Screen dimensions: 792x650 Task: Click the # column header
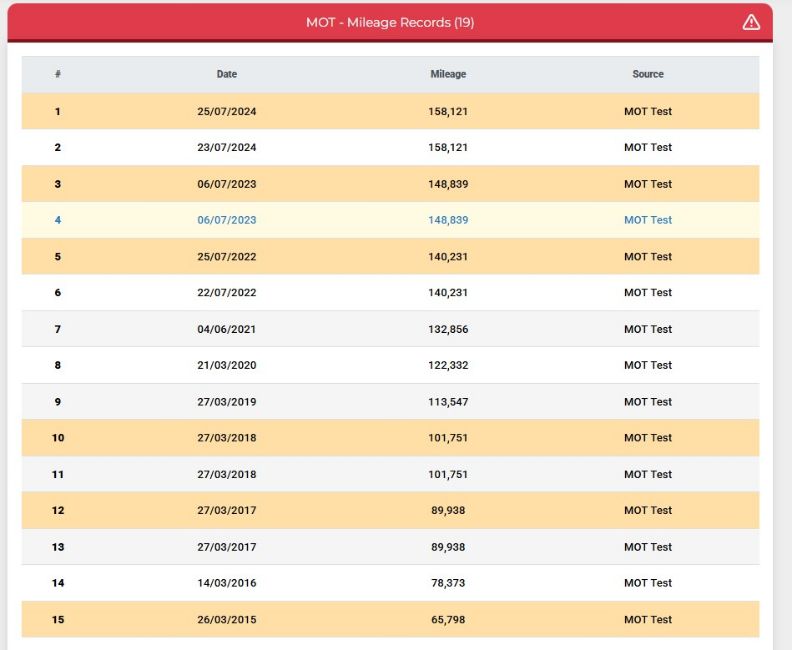[58, 74]
